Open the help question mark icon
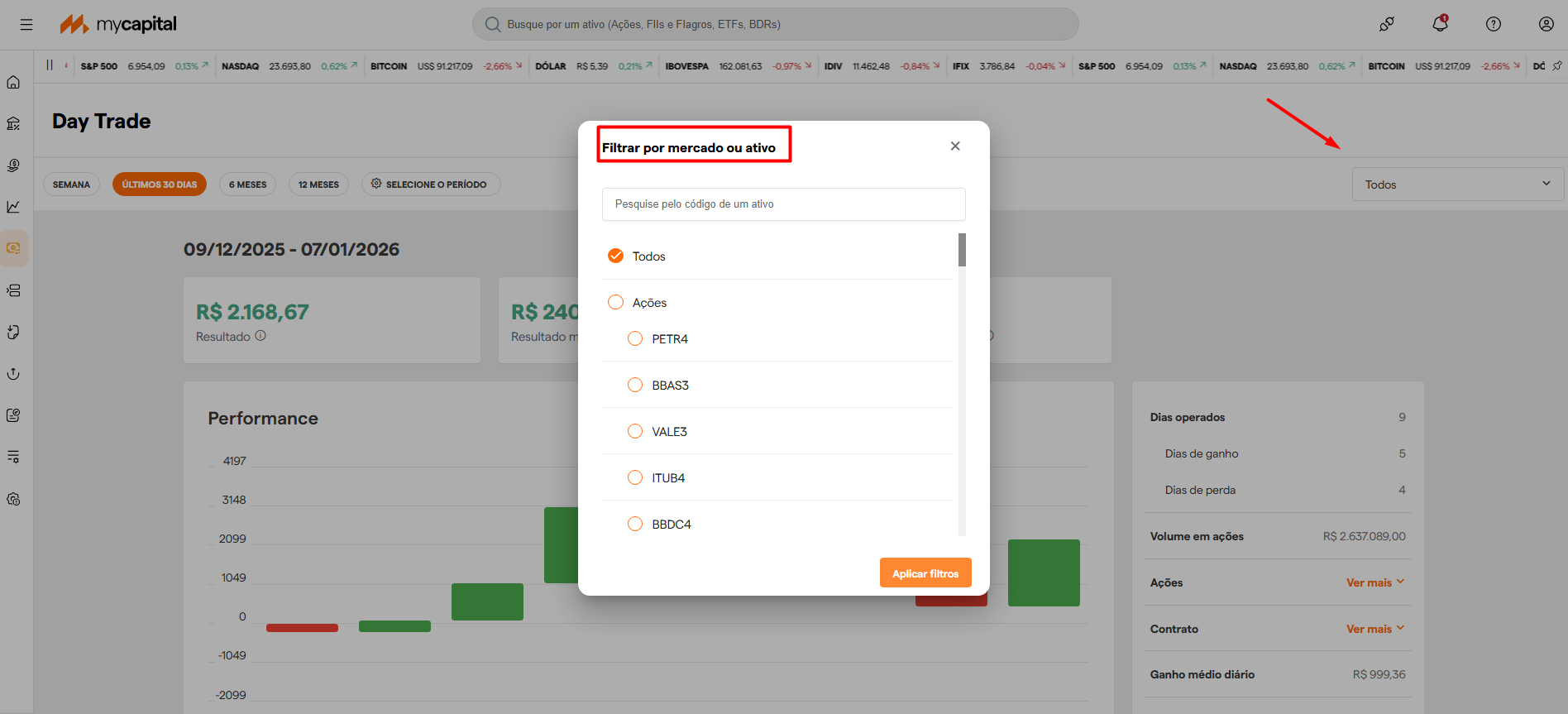Viewport: 1568px width, 714px height. (x=1494, y=24)
